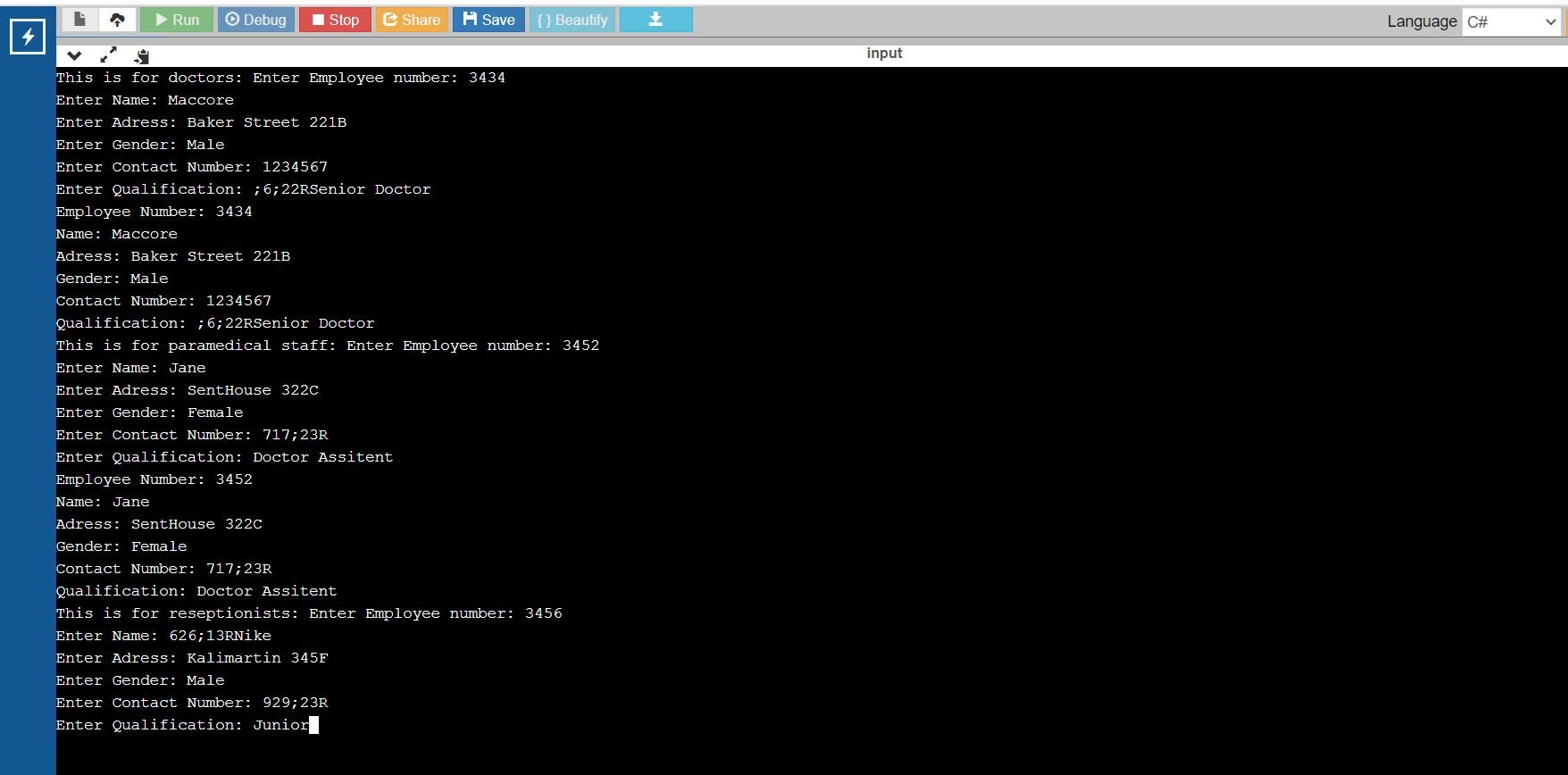Collapse the console panel using the chevron
This screenshot has width=1568, height=775.
coord(74,55)
